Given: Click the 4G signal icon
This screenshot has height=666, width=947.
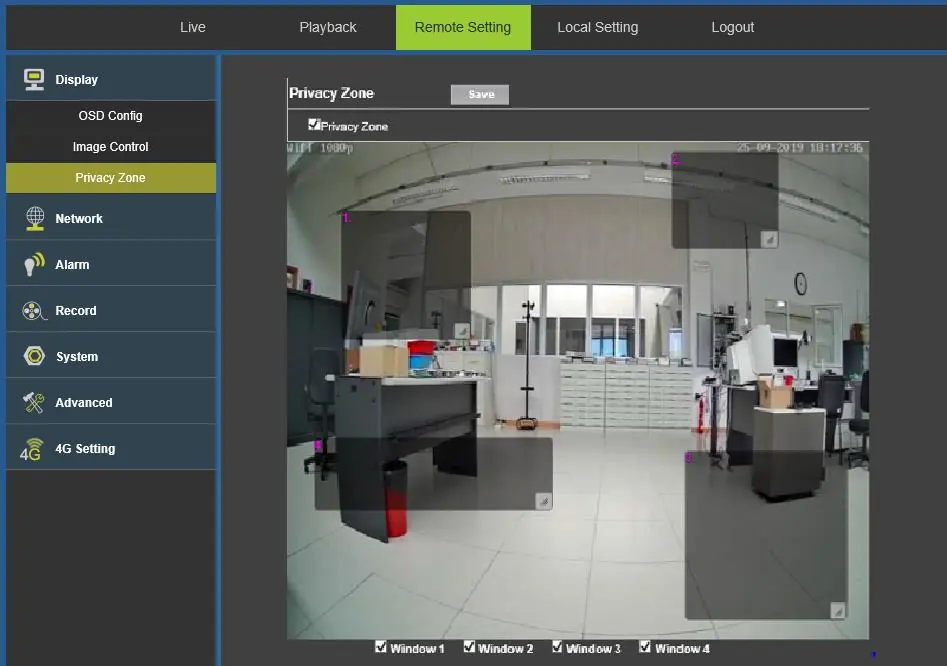Looking at the screenshot, I should [x=31, y=449].
